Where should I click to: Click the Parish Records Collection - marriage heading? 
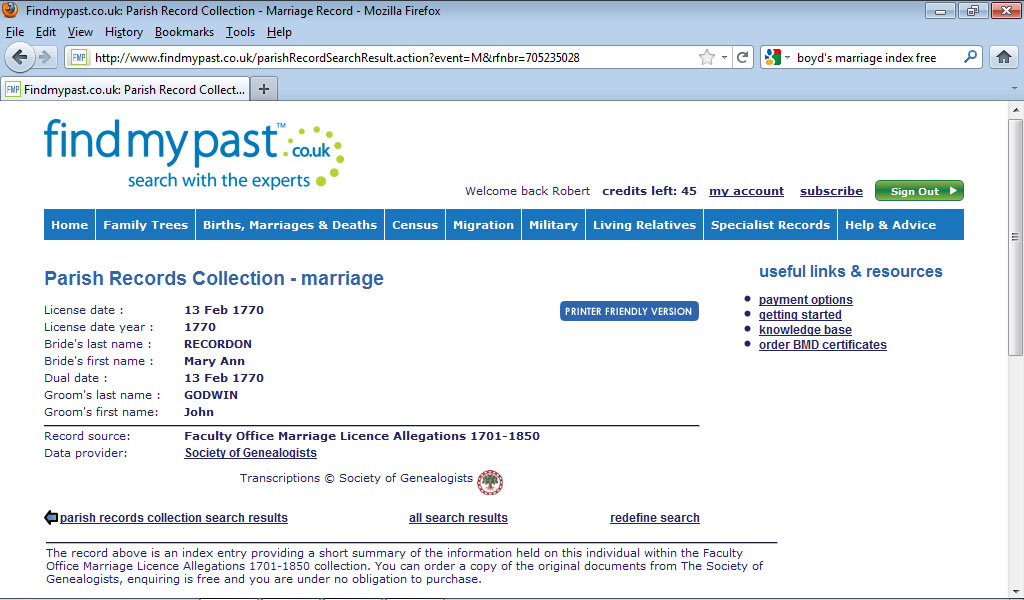(x=214, y=278)
